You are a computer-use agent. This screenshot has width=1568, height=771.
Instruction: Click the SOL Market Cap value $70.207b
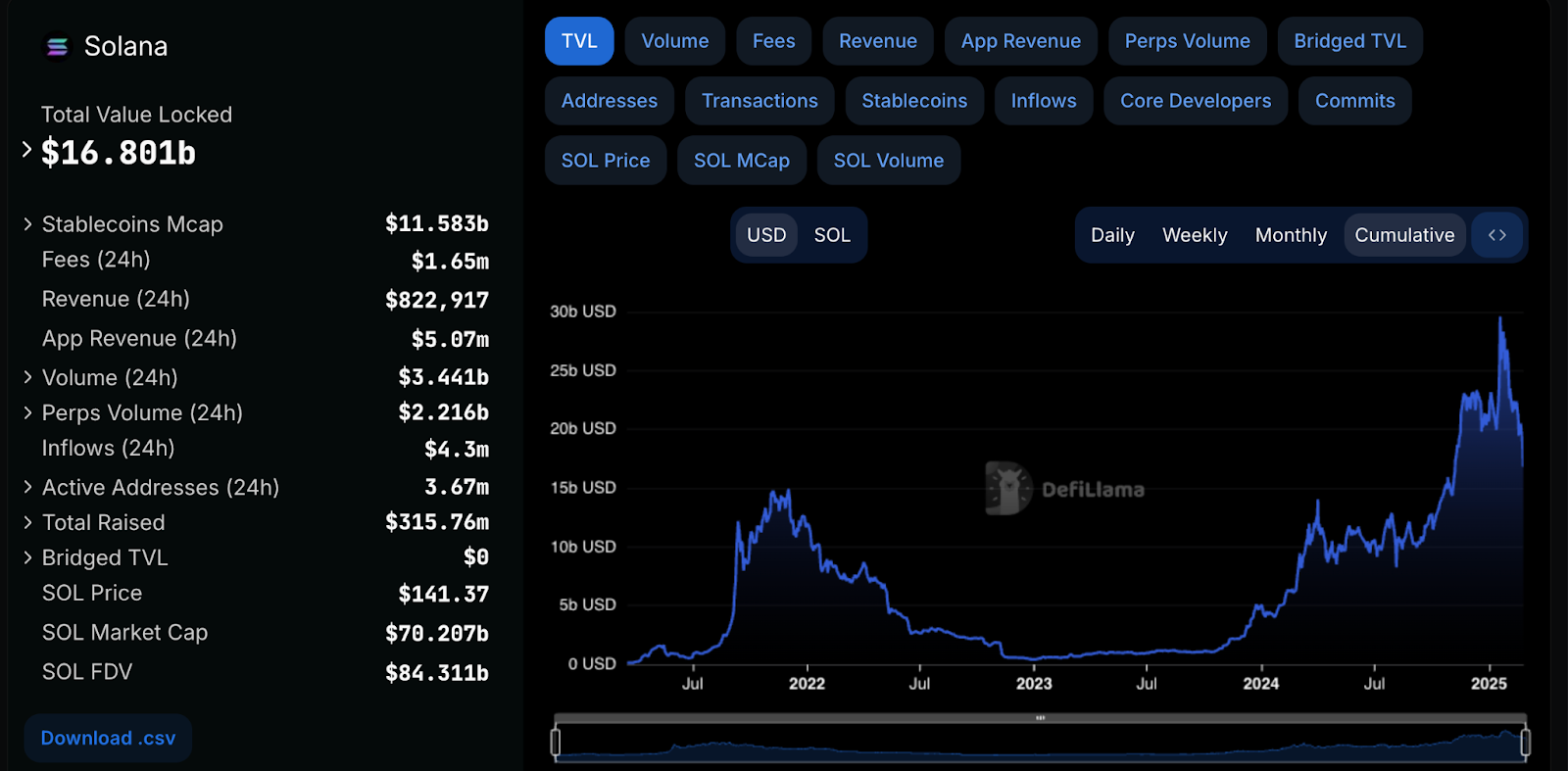click(437, 633)
